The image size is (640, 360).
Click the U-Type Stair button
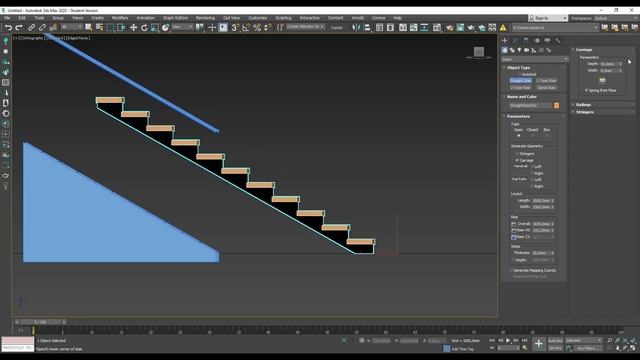[521, 87]
